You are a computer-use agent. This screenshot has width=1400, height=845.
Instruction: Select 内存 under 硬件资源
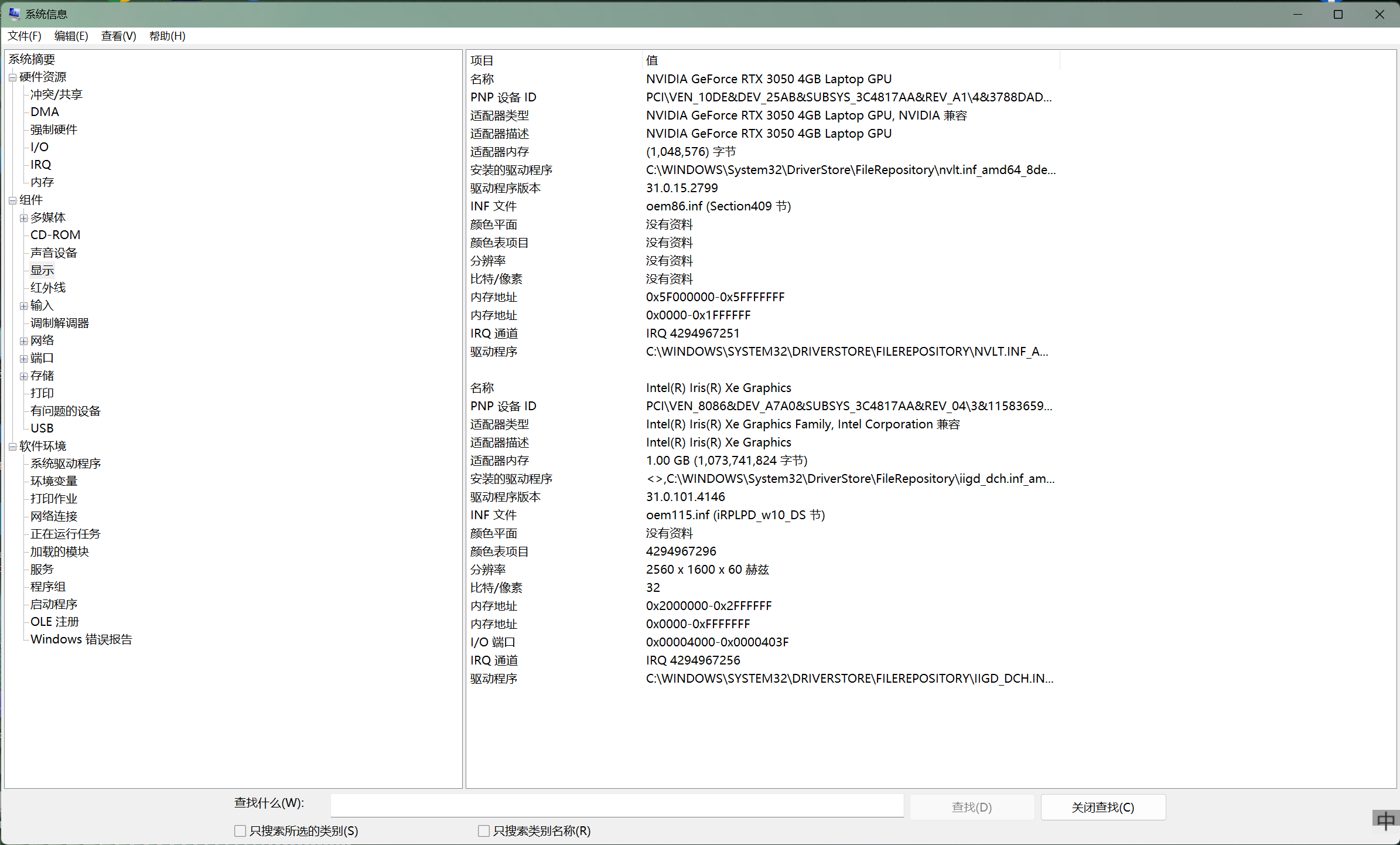click(42, 182)
